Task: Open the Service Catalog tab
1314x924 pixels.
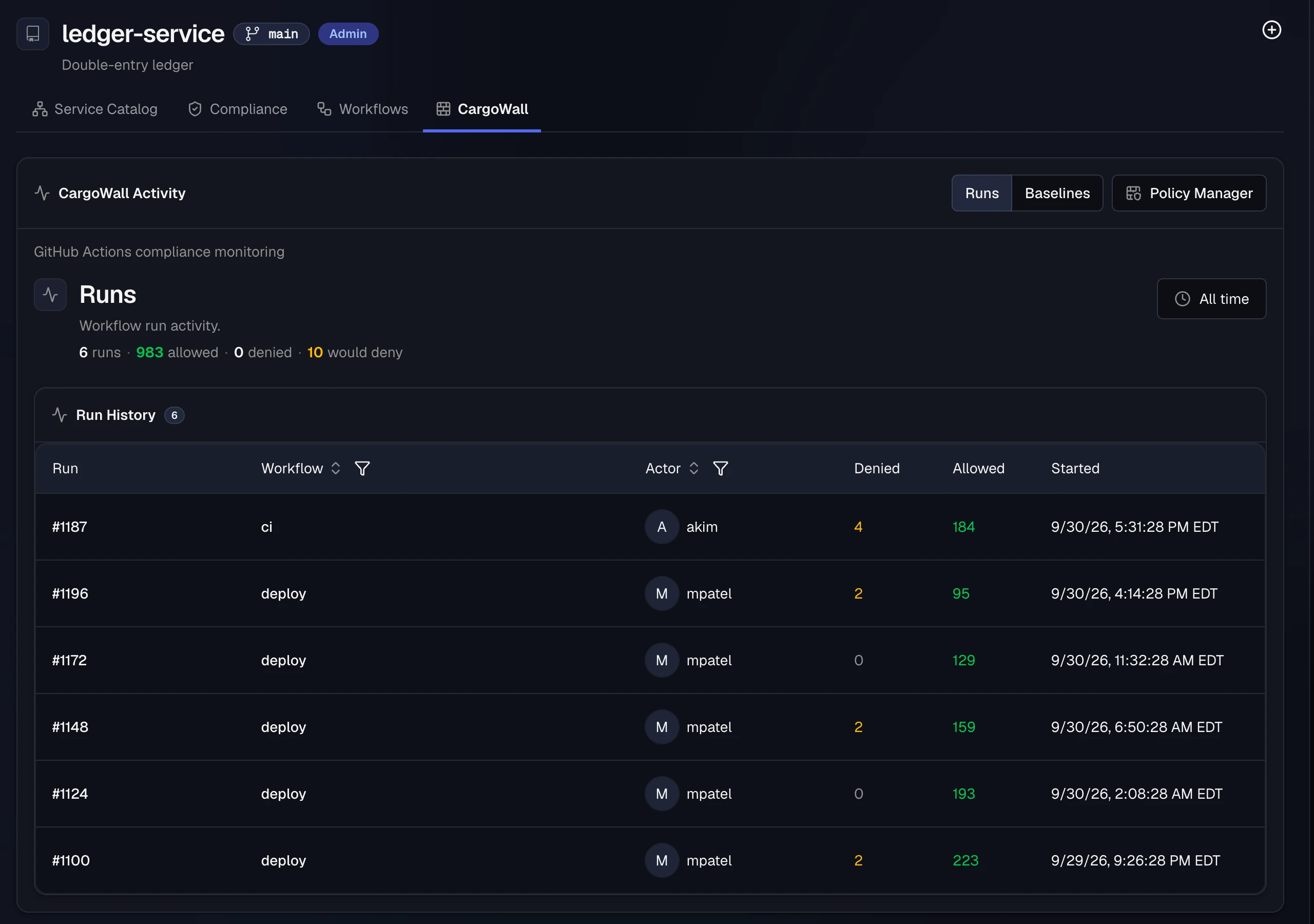Action: (x=95, y=109)
